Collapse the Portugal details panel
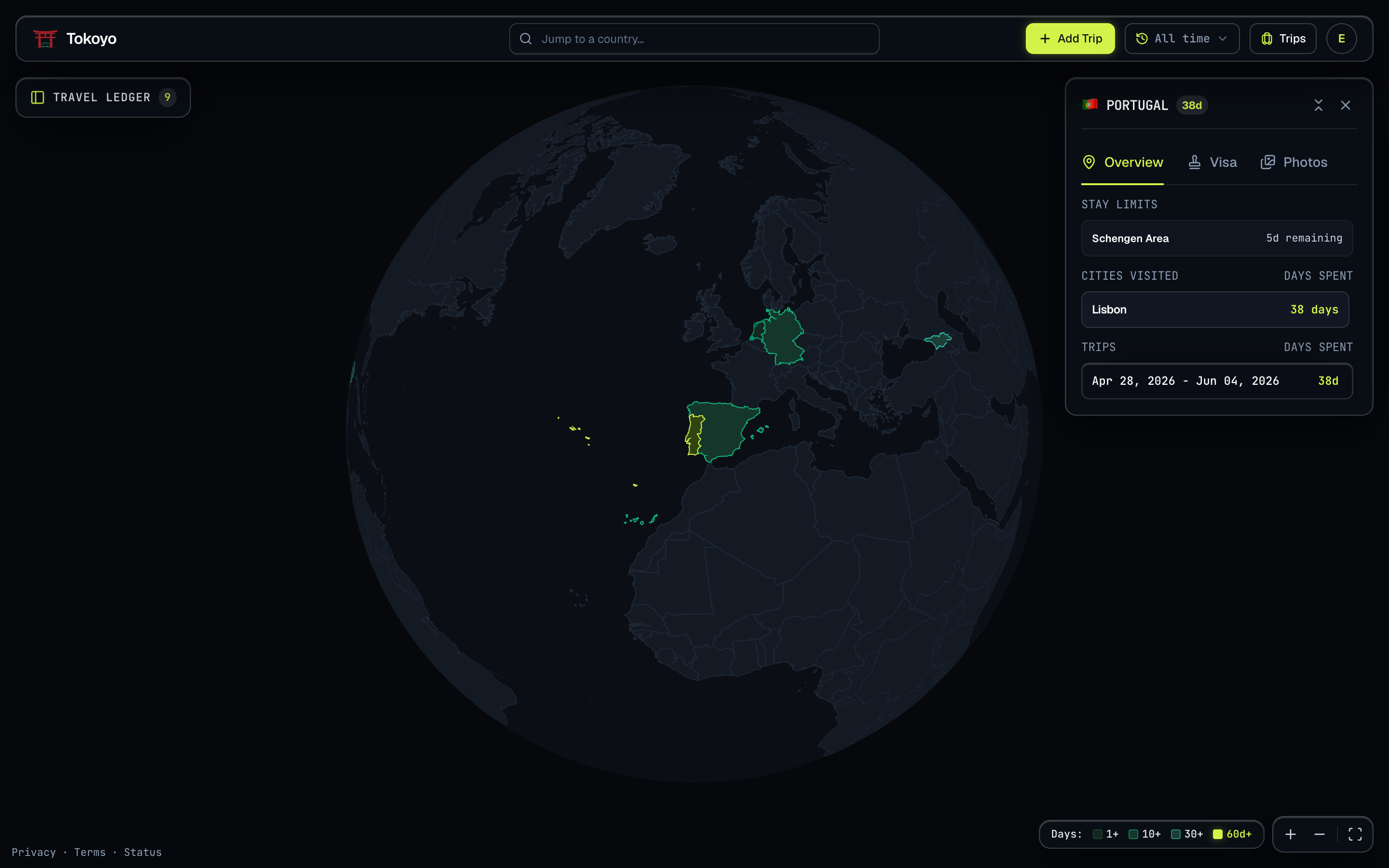 [x=1318, y=105]
